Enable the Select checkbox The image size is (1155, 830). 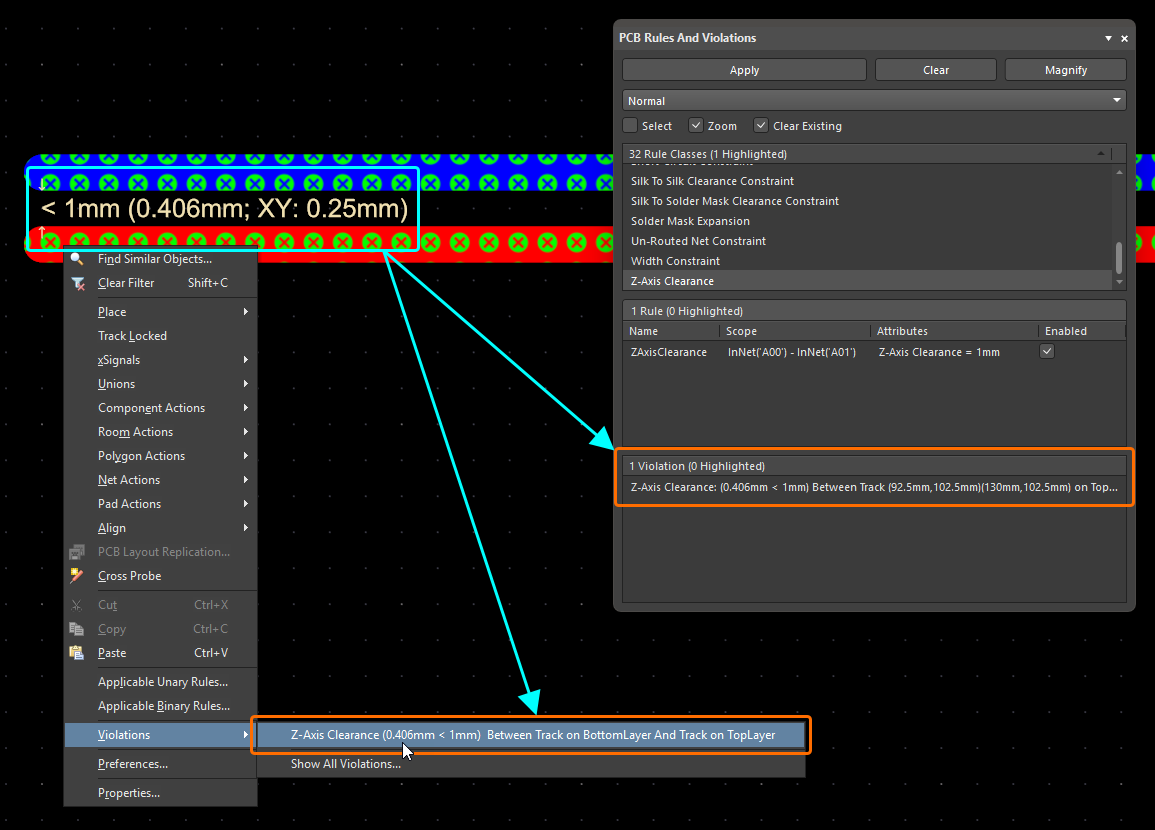[630, 126]
